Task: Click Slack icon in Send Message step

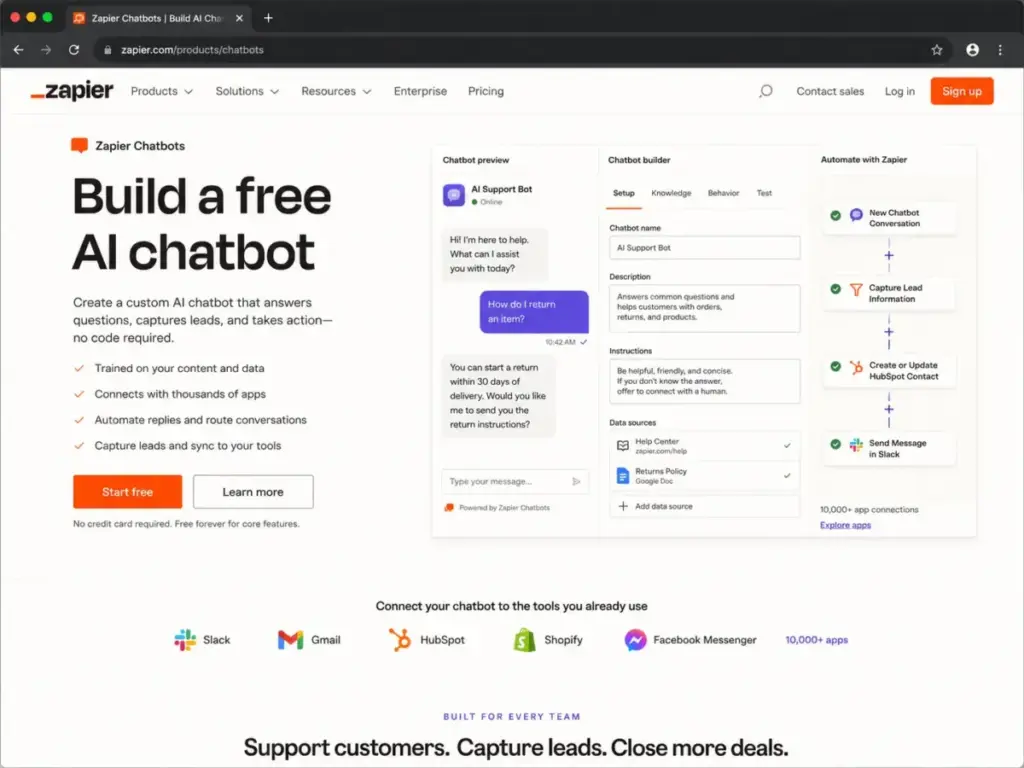Action: coord(856,445)
